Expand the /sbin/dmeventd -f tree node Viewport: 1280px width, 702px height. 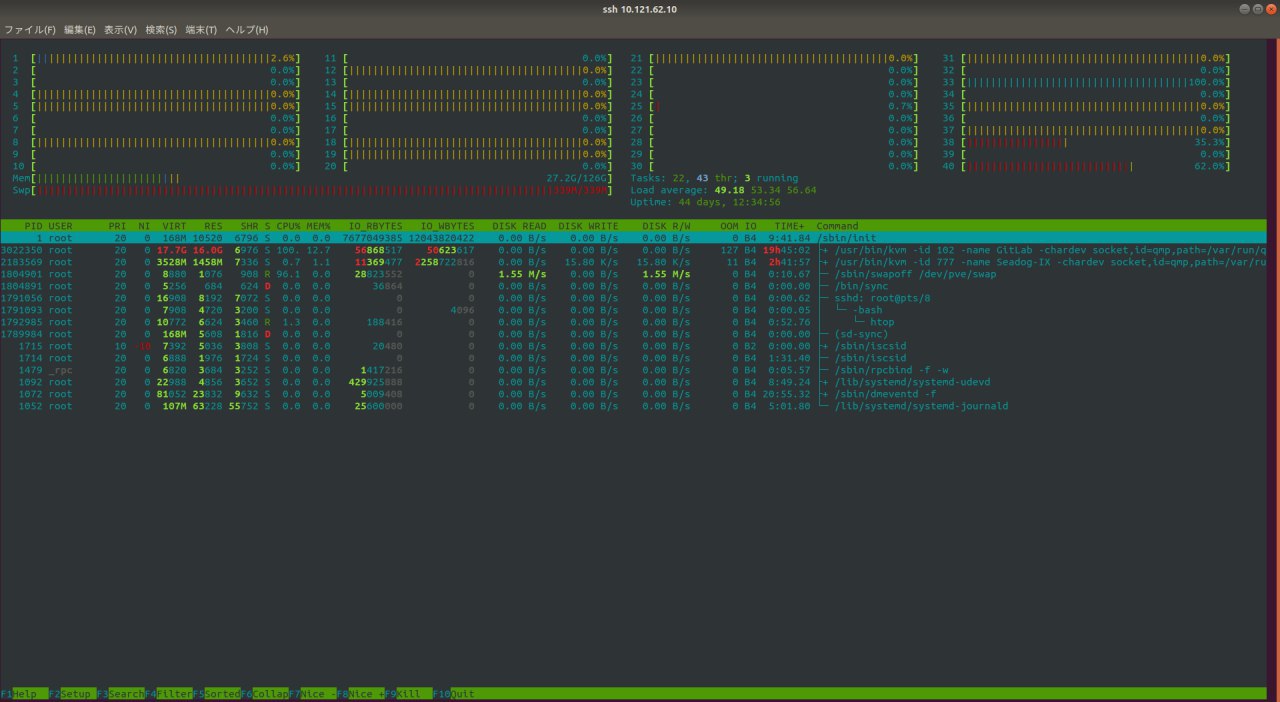pos(823,394)
